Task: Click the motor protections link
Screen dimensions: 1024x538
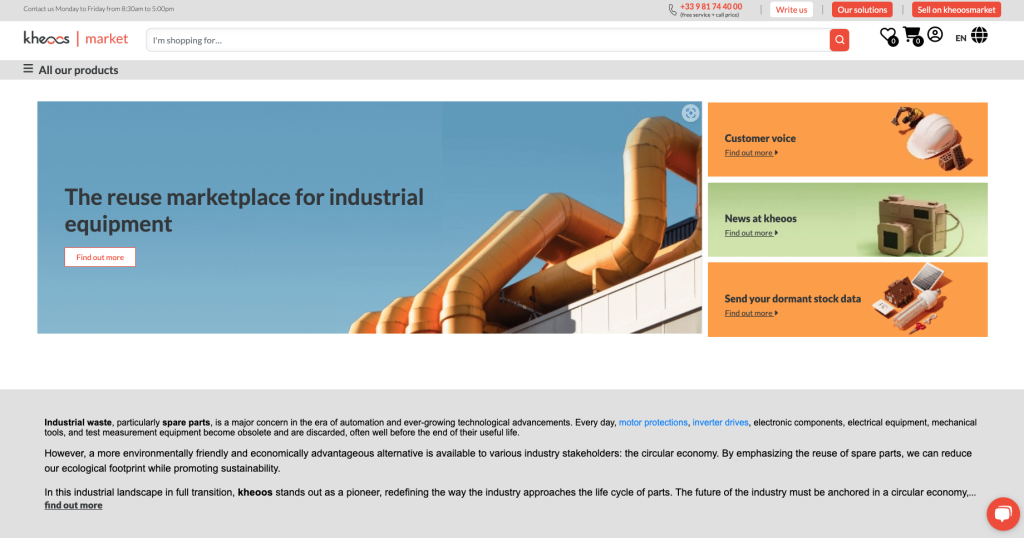Action: point(653,422)
